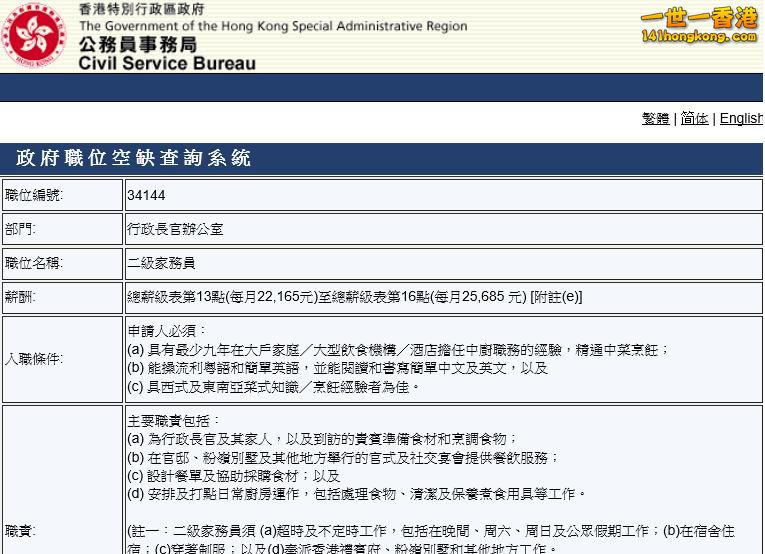
Task: Click the 二級家務員 job title value
Action: click(161, 263)
